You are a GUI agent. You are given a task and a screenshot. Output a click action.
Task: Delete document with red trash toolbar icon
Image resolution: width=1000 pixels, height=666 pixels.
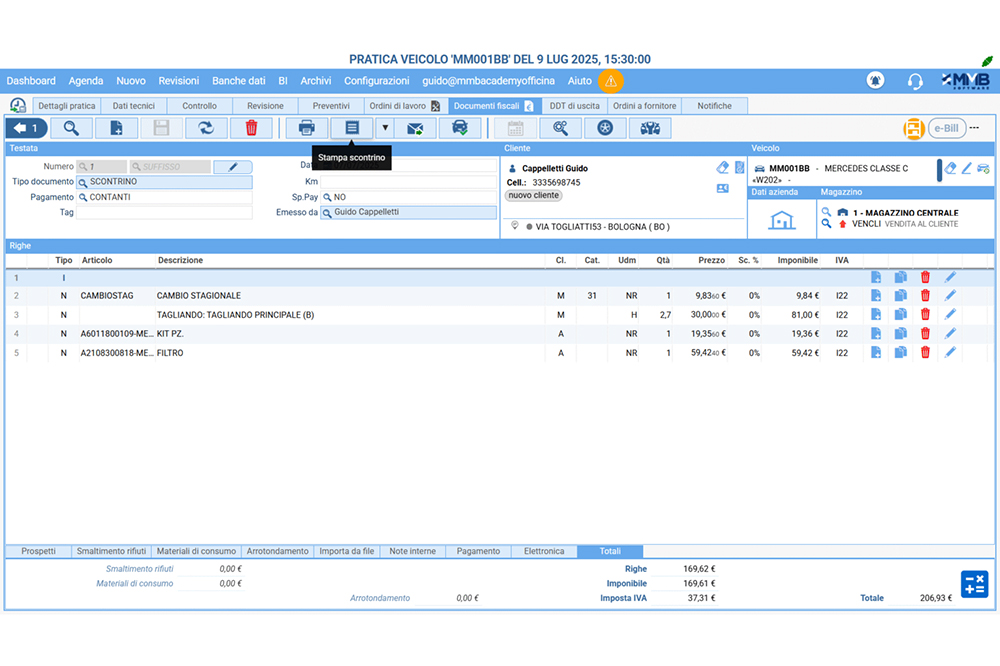(251, 128)
